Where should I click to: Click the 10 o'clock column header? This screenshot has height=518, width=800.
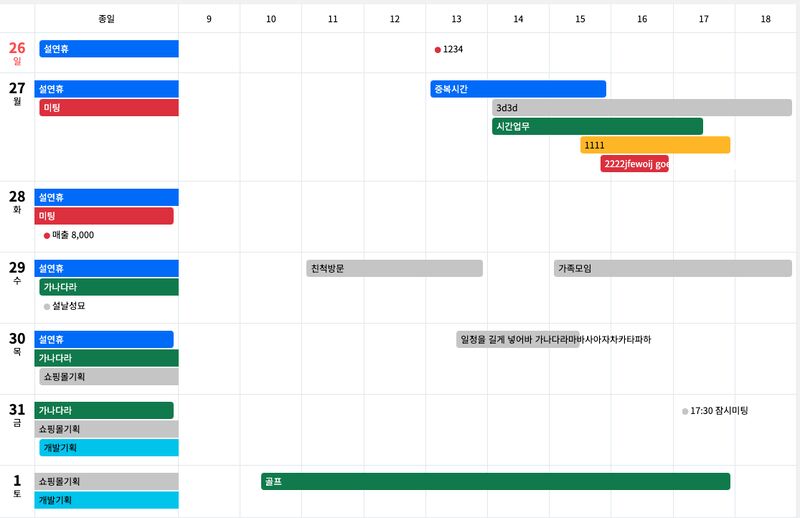click(271, 19)
